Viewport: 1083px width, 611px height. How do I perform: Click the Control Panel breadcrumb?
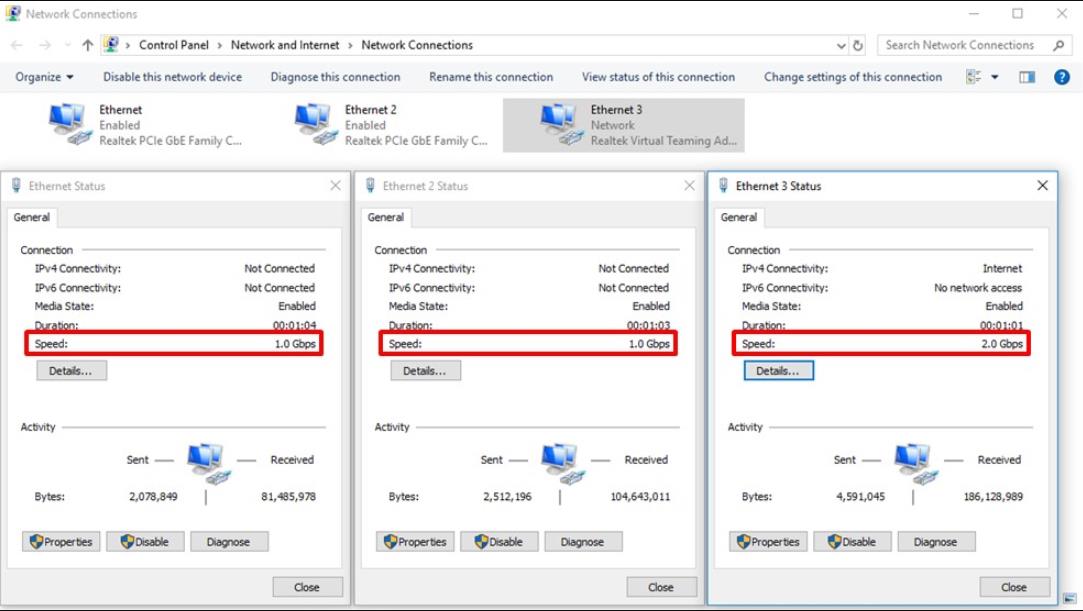(x=173, y=46)
